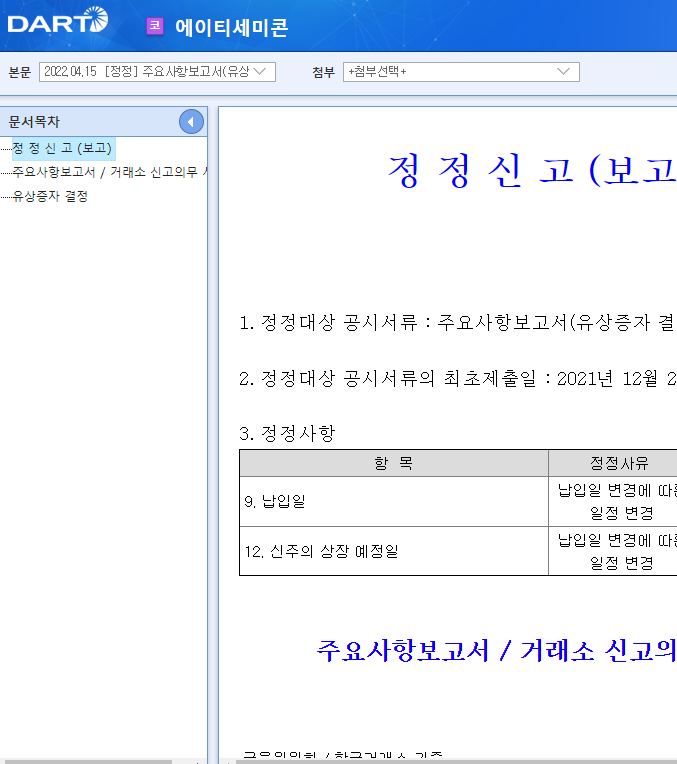Click line 1. 정정대상 공시서류

click(457, 323)
